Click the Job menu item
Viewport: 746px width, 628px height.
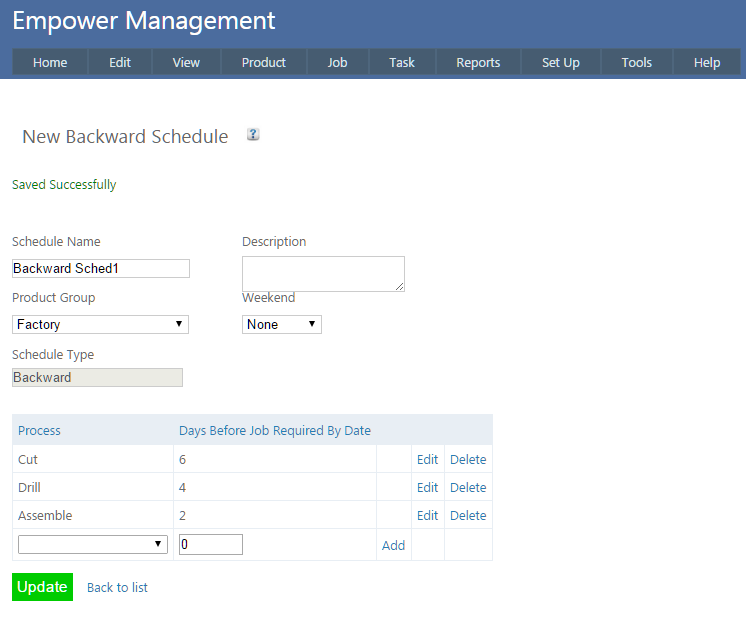coord(337,62)
